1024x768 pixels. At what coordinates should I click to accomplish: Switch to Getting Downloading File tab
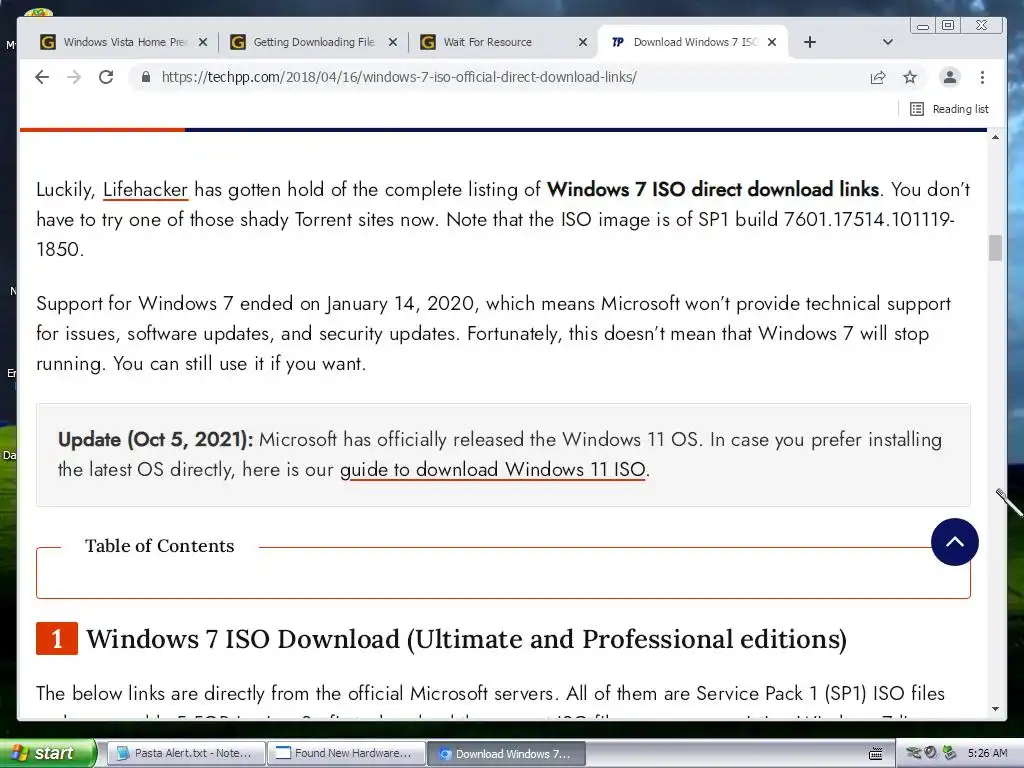pyautogui.click(x=313, y=42)
